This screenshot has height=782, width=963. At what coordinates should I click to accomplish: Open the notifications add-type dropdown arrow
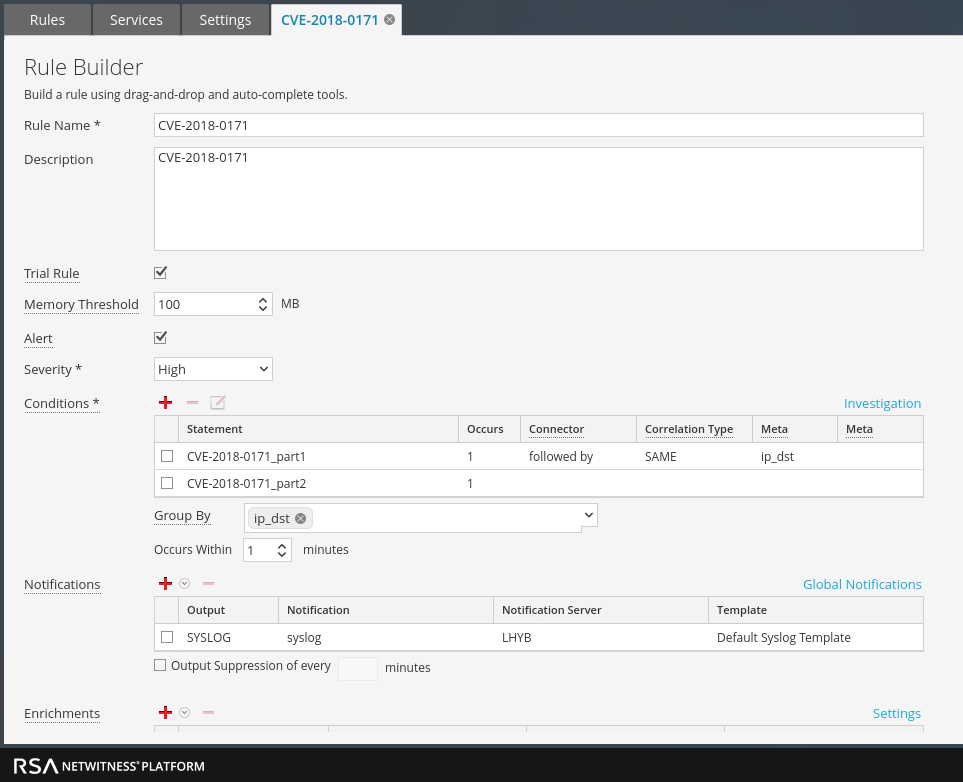[185, 584]
